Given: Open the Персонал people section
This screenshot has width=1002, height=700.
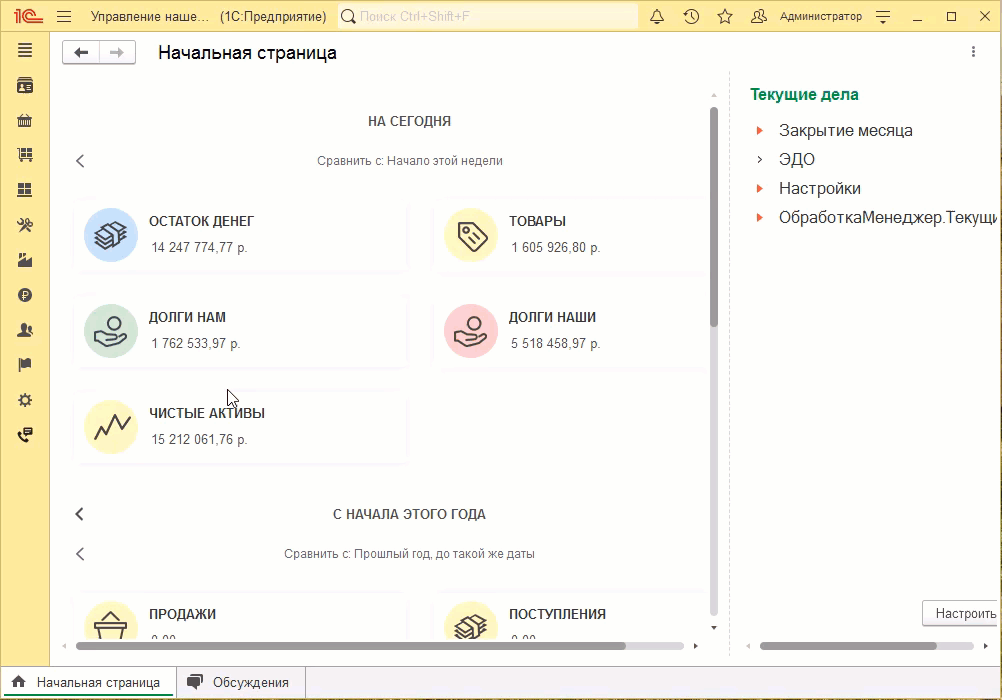Looking at the screenshot, I should point(24,330).
